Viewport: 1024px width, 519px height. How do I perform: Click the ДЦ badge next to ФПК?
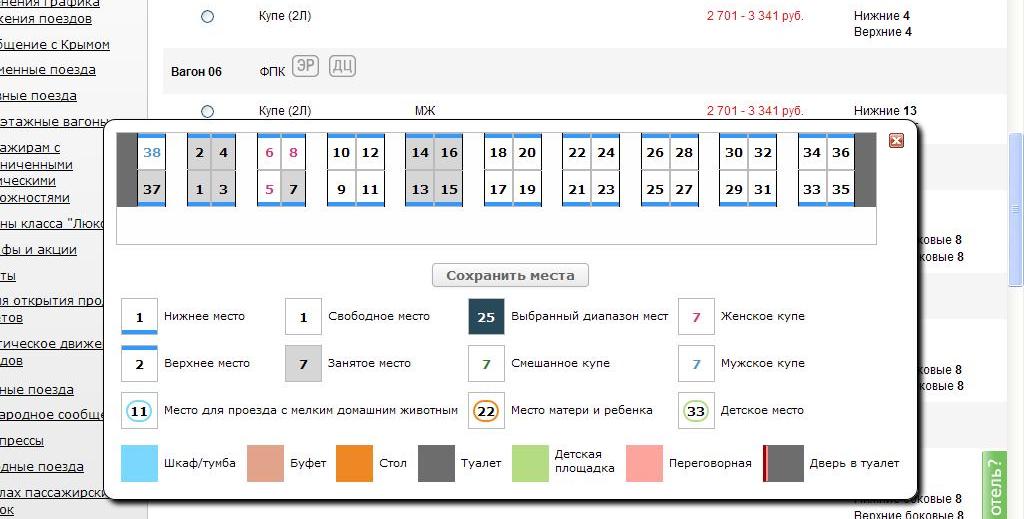(342, 67)
